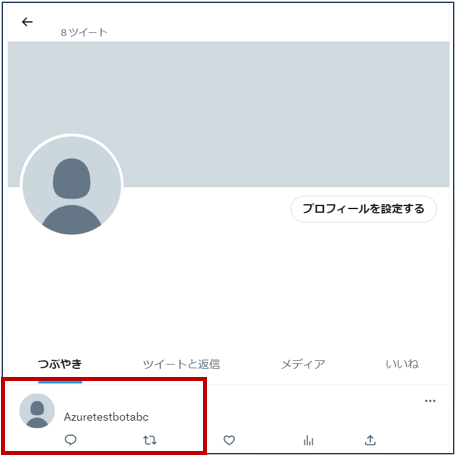Click the プロフィールを設定する button
456x456 pixels.
(x=364, y=209)
